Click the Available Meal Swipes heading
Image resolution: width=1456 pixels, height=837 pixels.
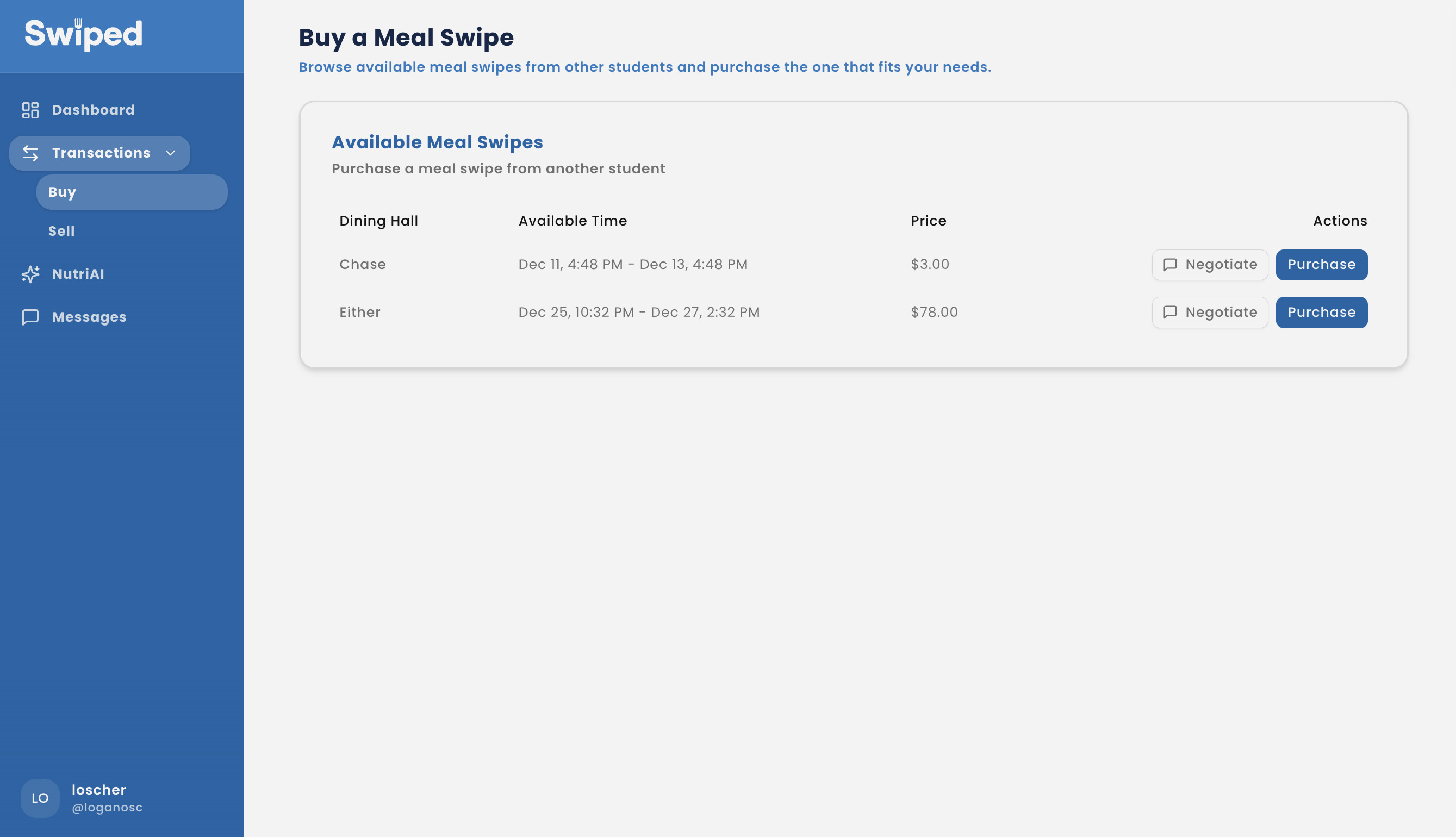coord(438,142)
